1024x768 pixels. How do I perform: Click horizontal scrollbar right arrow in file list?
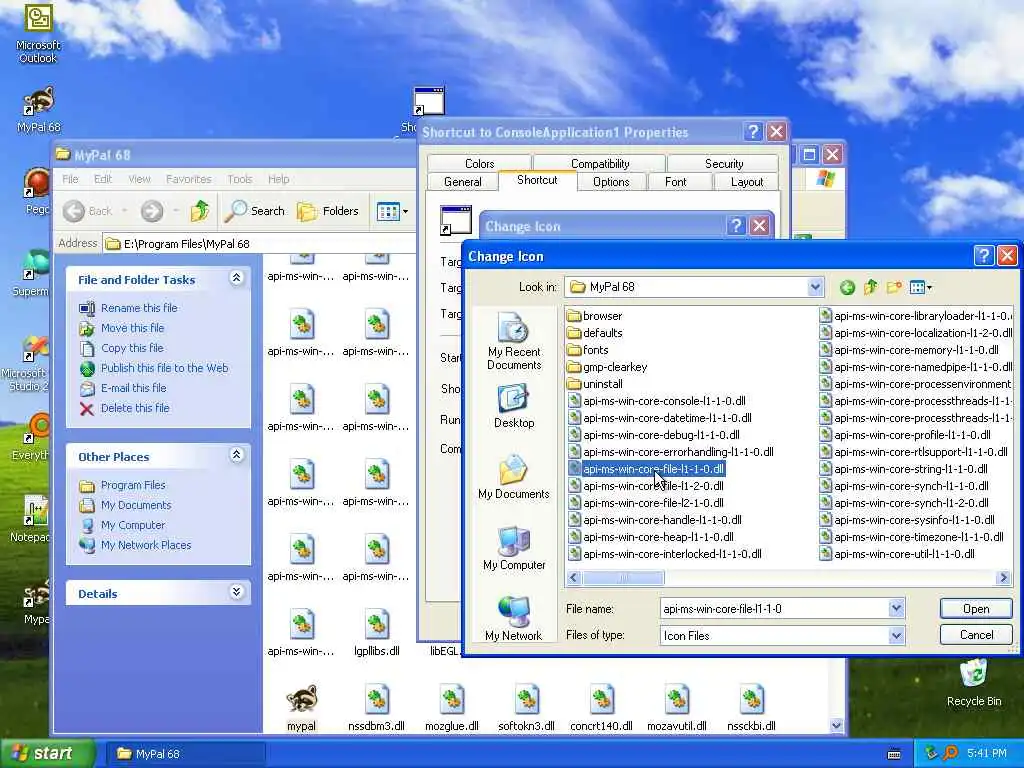1004,577
